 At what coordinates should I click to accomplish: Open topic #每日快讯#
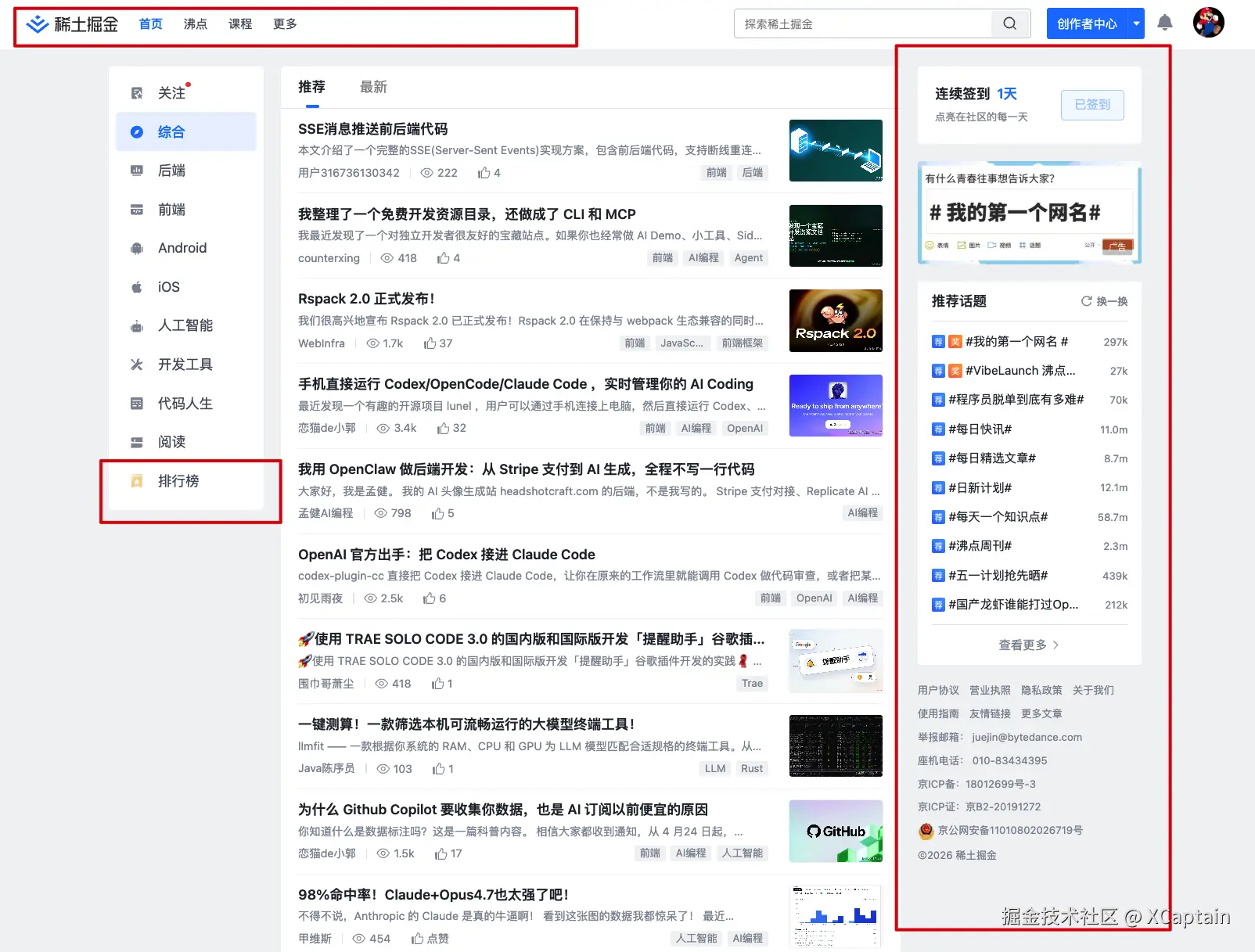[x=980, y=429]
